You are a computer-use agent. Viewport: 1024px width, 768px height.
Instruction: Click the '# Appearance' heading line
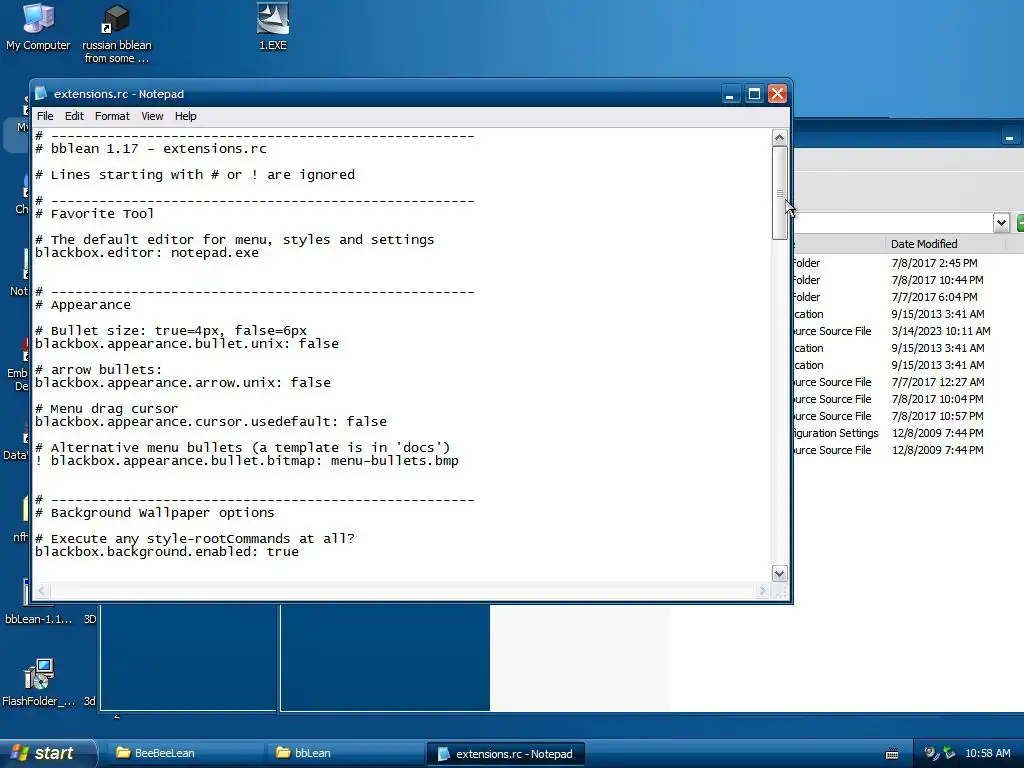click(83, 305)
